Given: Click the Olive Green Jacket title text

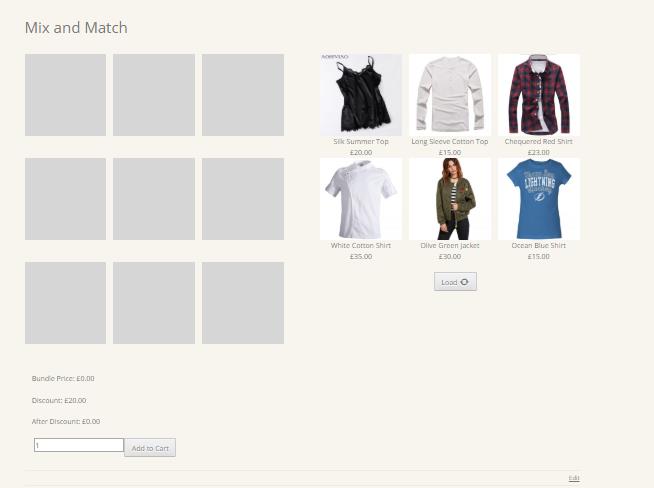Looking at the screenshot, I should 450,245.
